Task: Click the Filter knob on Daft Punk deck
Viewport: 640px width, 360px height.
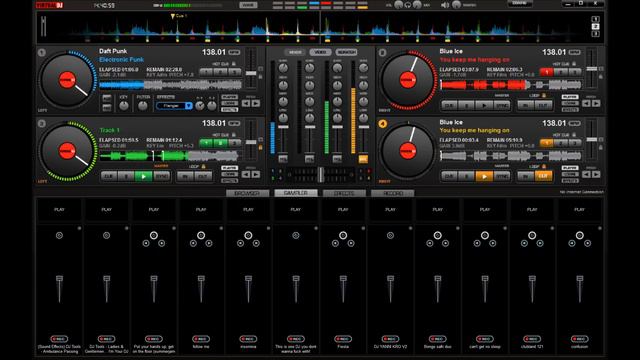Action: coord(142,106)
